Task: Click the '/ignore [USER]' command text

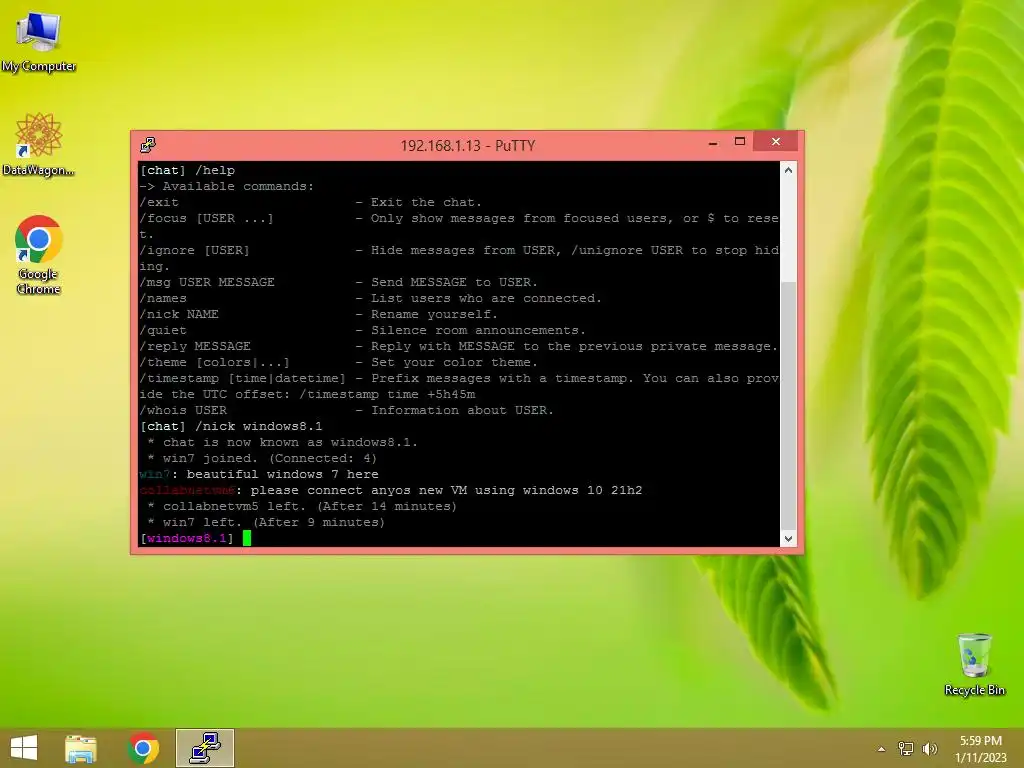Action: 195,250
